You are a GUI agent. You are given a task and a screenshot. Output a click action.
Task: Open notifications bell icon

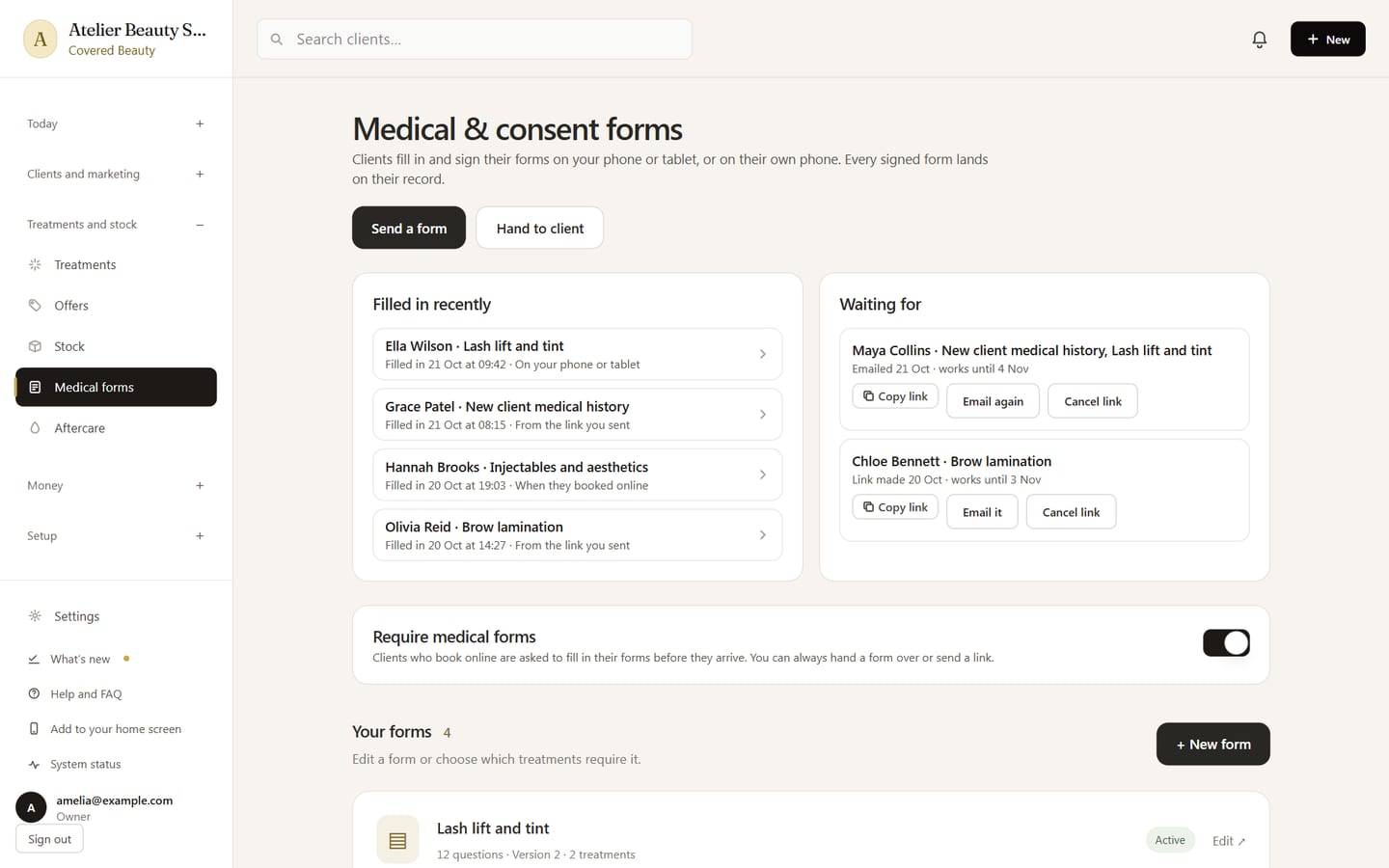(x=1259, y=40)
